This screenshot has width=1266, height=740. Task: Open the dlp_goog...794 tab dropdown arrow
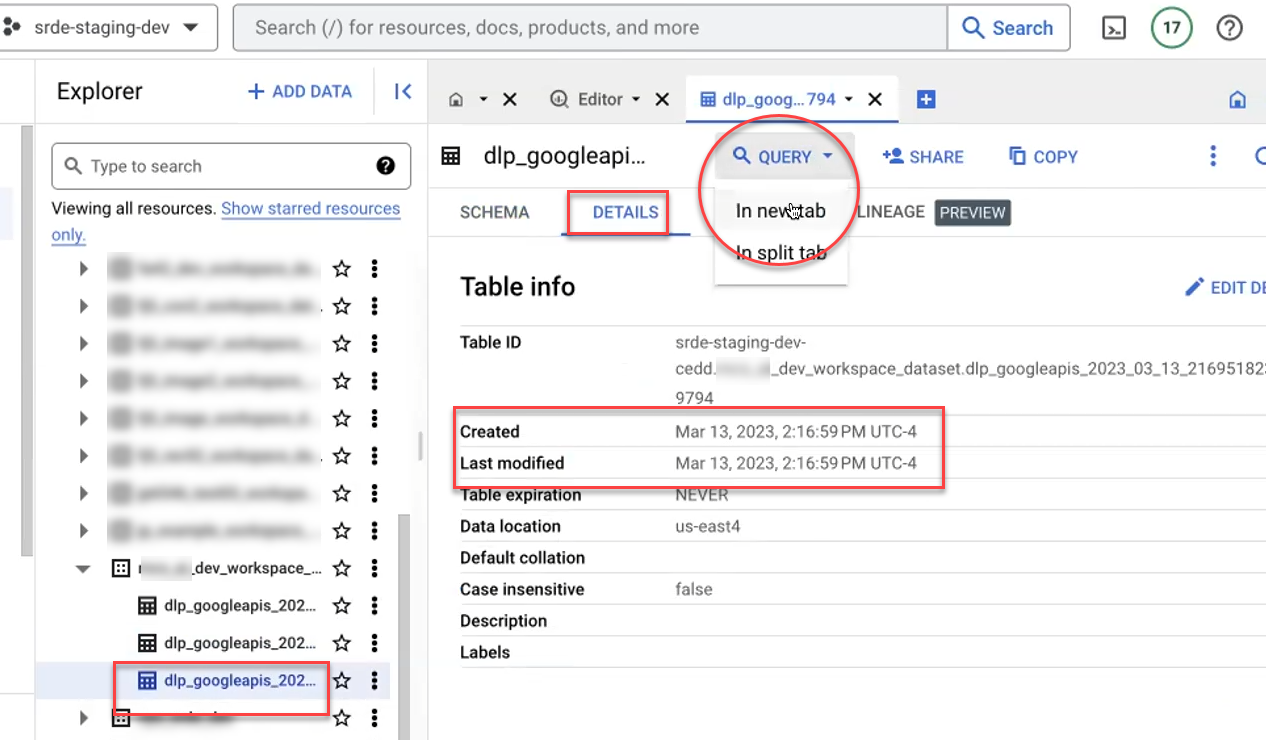pos(849,100)
